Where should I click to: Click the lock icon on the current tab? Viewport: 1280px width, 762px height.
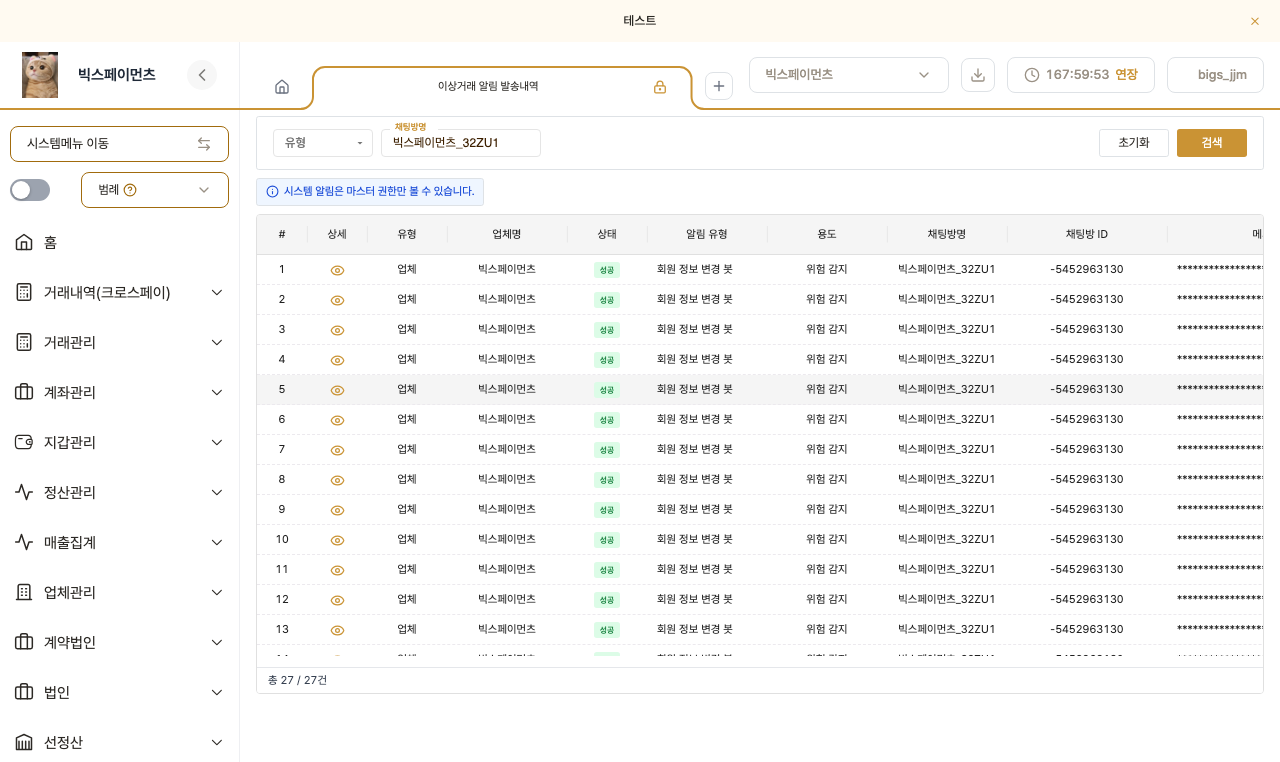click(x=660, y=87)
